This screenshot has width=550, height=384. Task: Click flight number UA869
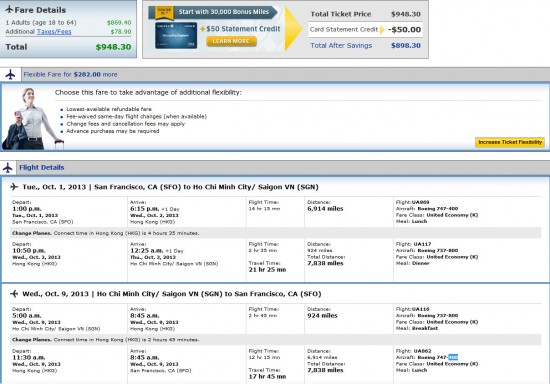click(421, 202)
